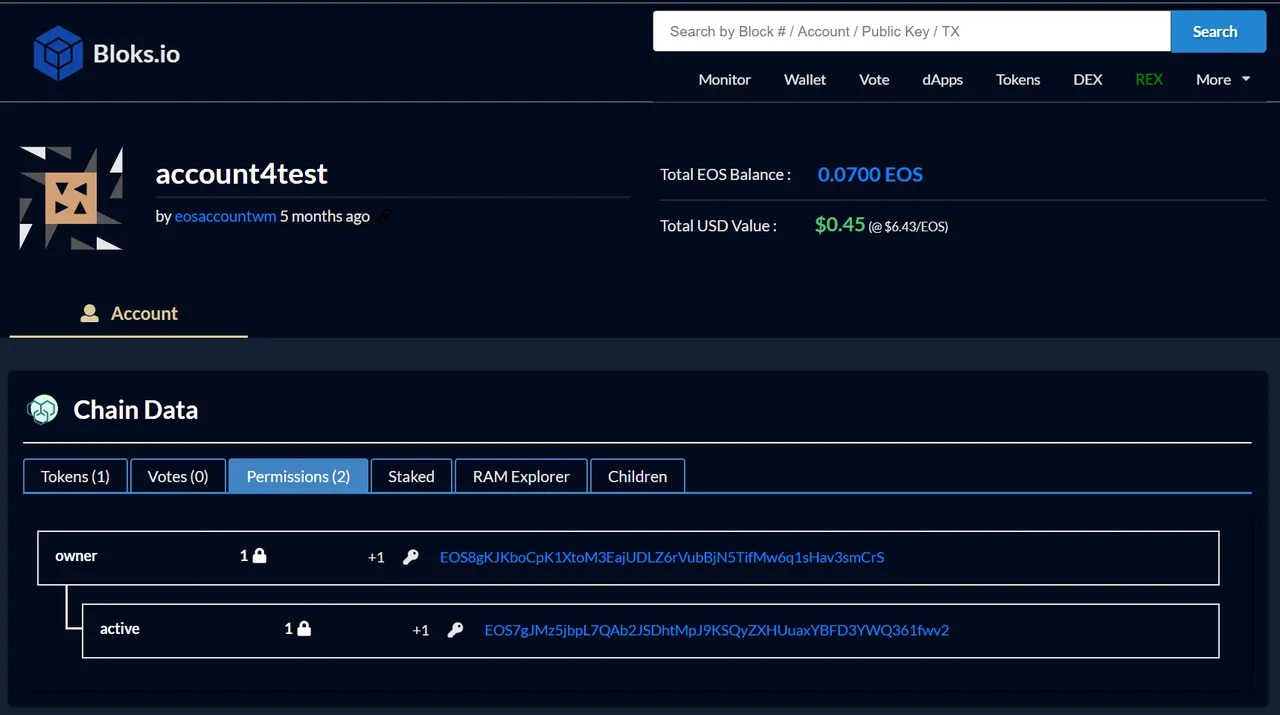Click the active permission label
1280x715 pixels.
[120, 629]
